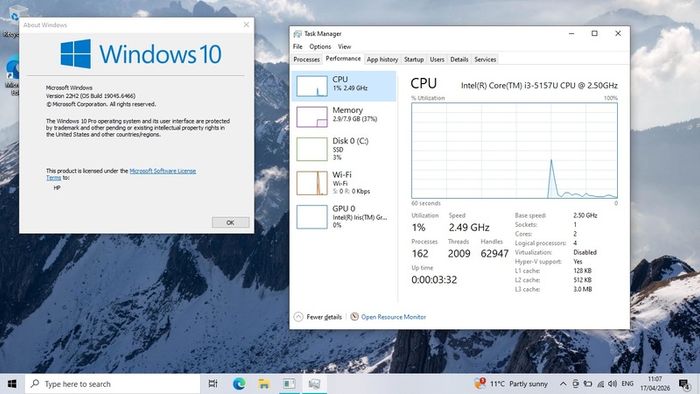This screenshot has height=394, width=700.
Task: Open File Explorer from the taskbar
Action: pyautogui.click(x=264, y=384)
